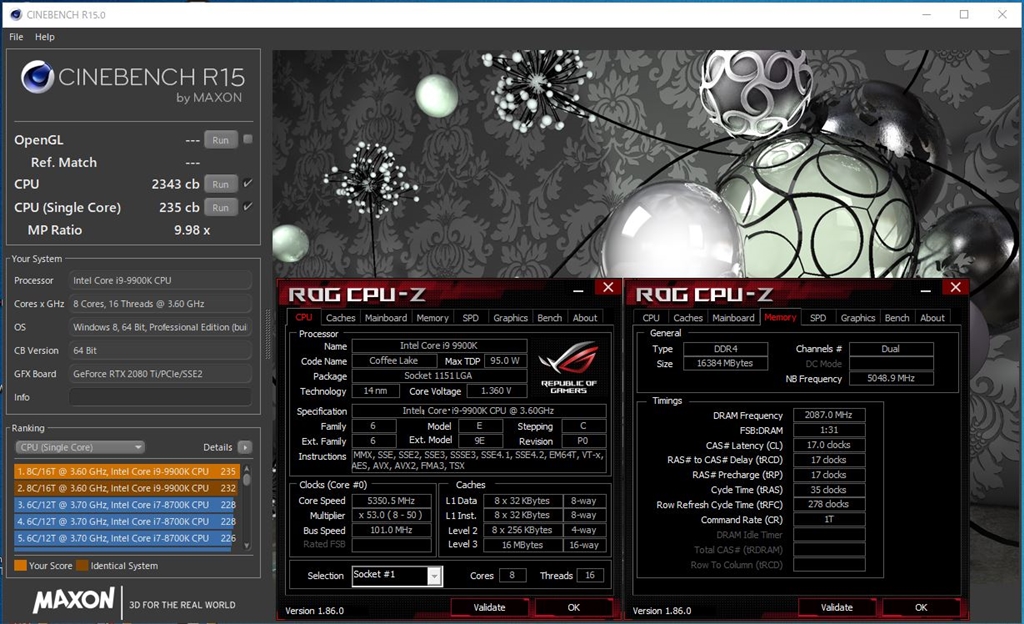Run the OpenGL benchmark
1024x624 pixels.
click(221, 140)
